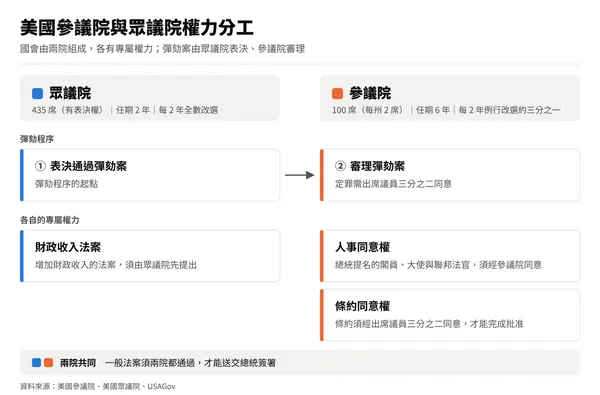Click the text about 閣員、大使與聯邦法官 nominations

pyautogui.click(x=439, y=265)
